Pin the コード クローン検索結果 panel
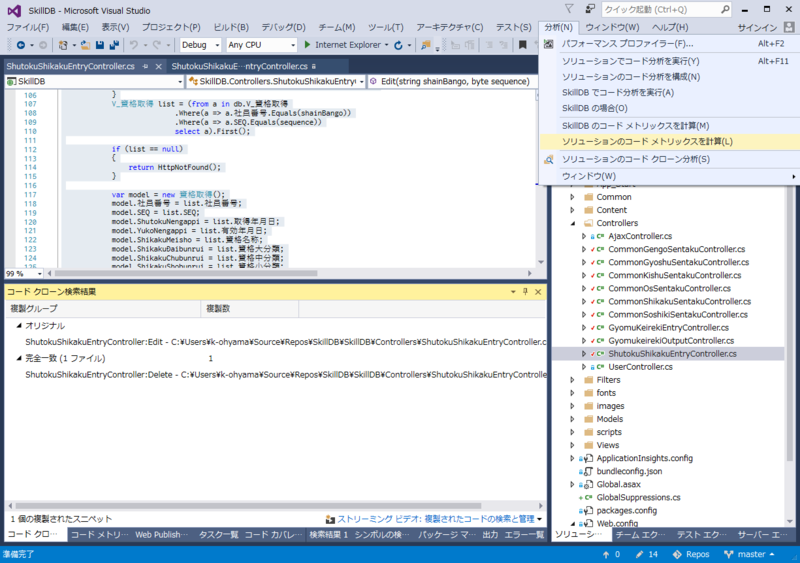Image resolution: width=800 pixels, height=563 pixels. pyautogui.click(x=525, y=291)
